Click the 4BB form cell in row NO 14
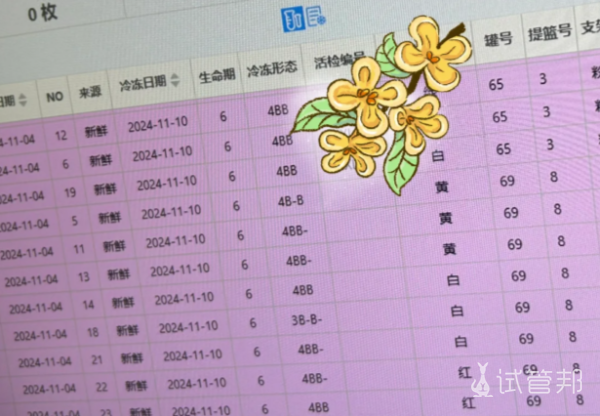 tap(303, 290)
